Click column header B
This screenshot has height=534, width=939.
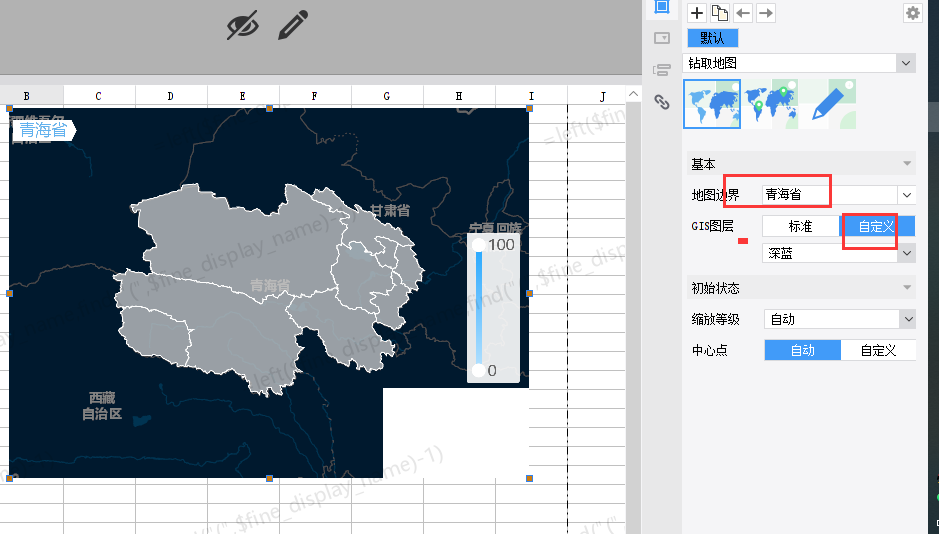tap(27, 96)
